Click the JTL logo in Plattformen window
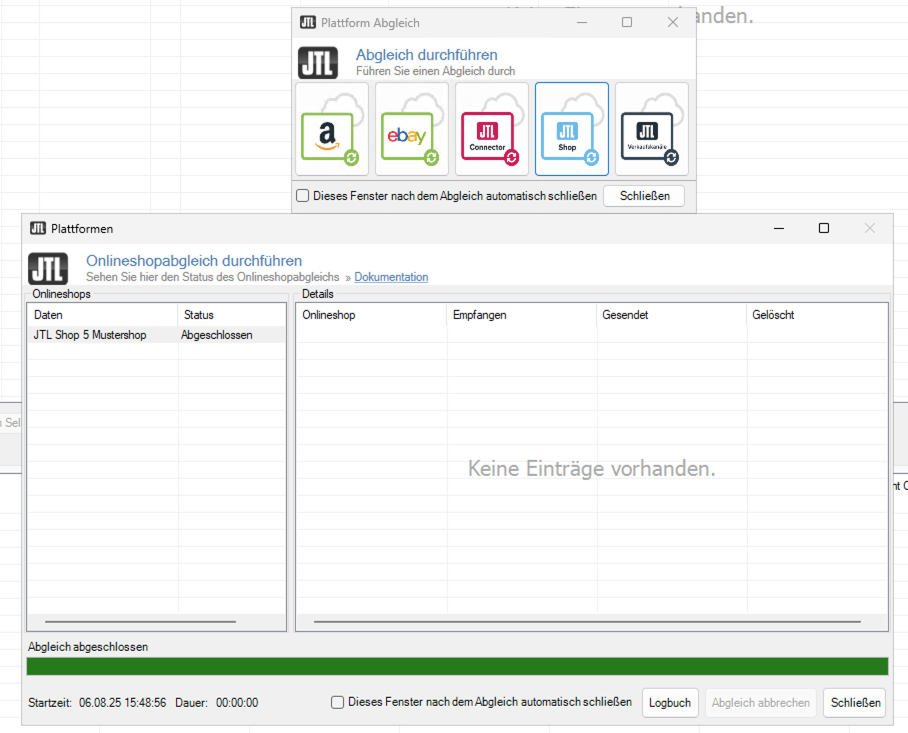 pyautogui.click(x=48, y=269)
